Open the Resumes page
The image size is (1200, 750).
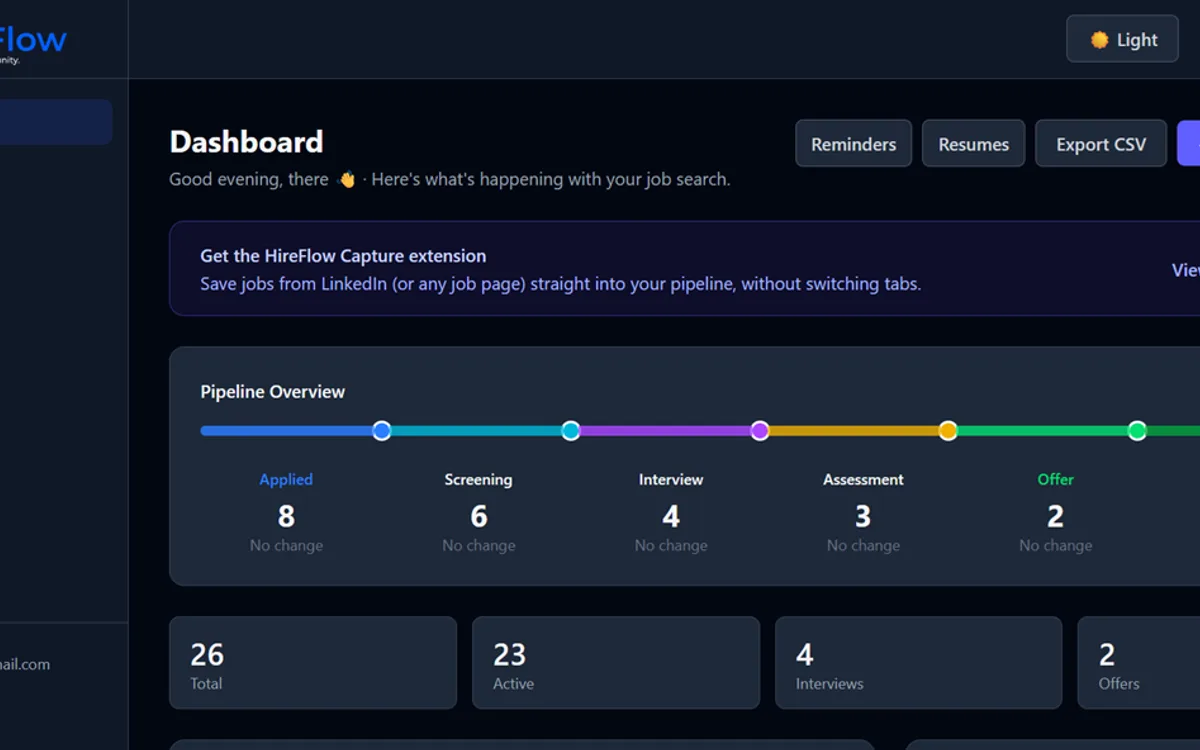click(973, 144)
